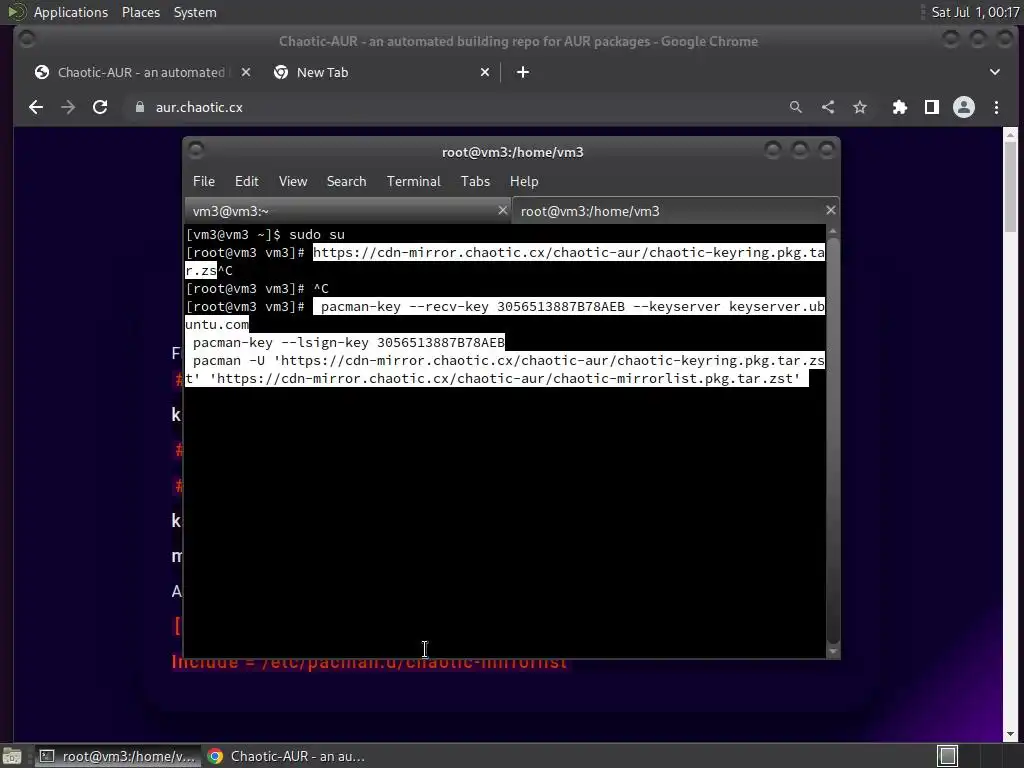The width and height of the screenshot is (1024, 768).
Task: Open the terminal's Edit menu
Action: [x=246, y=181]
